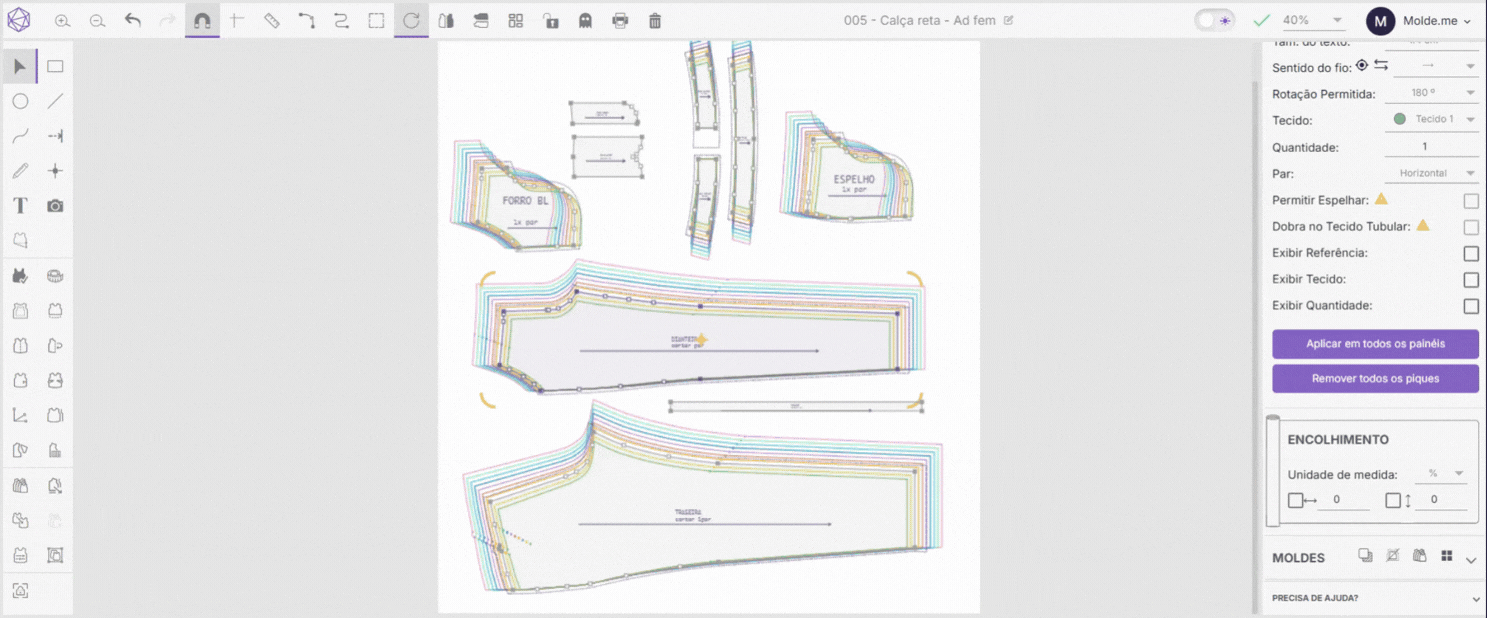Open the Rotação Permitida 180° dropdown

(1432, 93)
